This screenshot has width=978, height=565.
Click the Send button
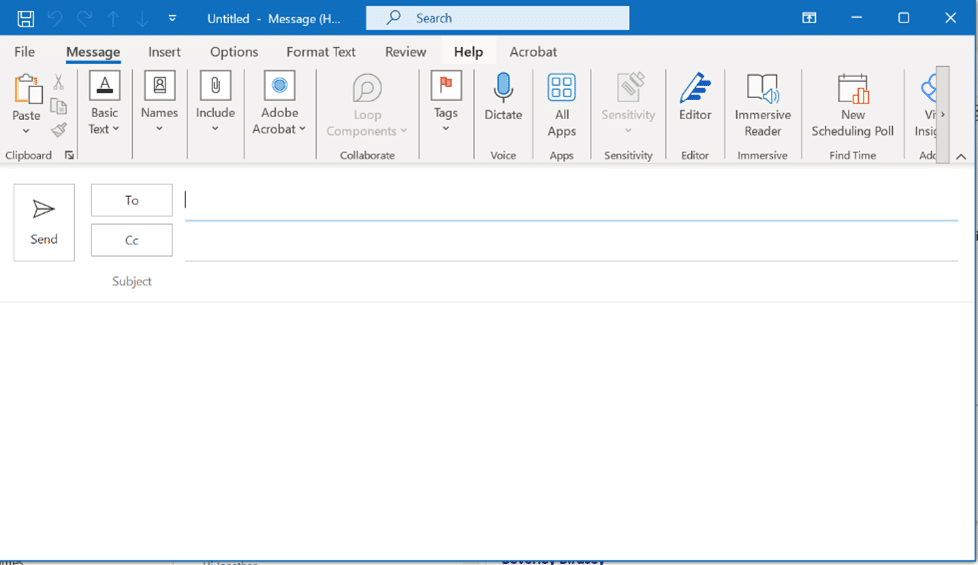pos(44,222)
